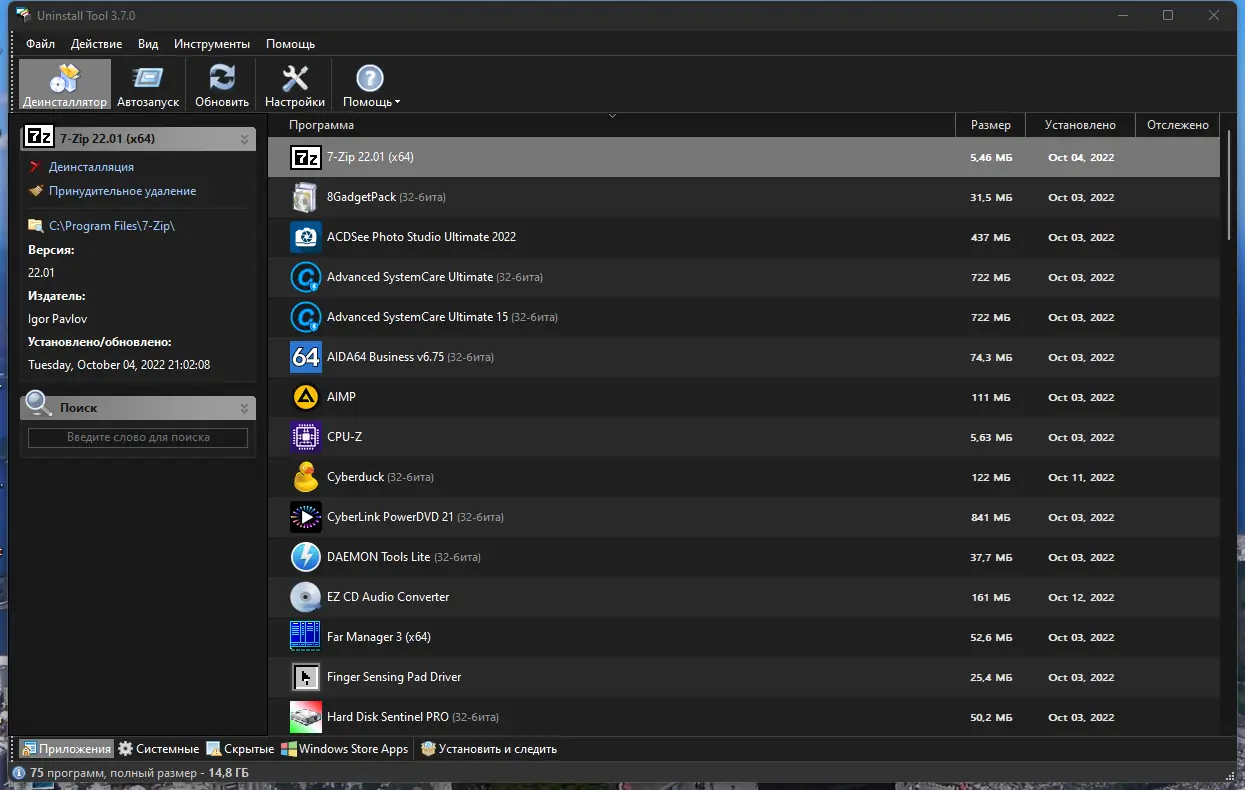This screenshot has height=790, width=1245.
Task: Switch to the Приложения tab
Action: coord(67,749)
